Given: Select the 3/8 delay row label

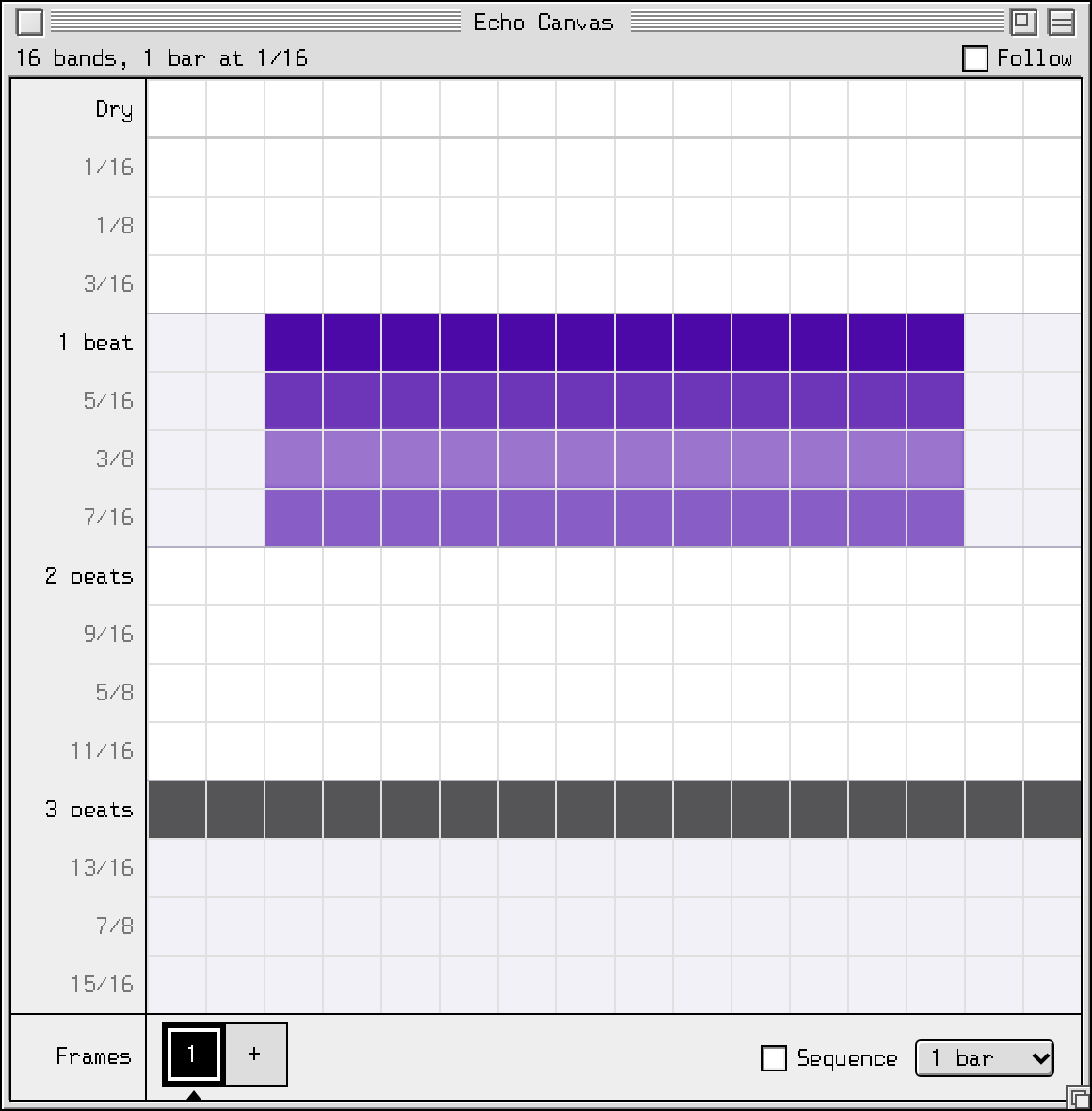Looking at the screenshot, I should (115, 459).
